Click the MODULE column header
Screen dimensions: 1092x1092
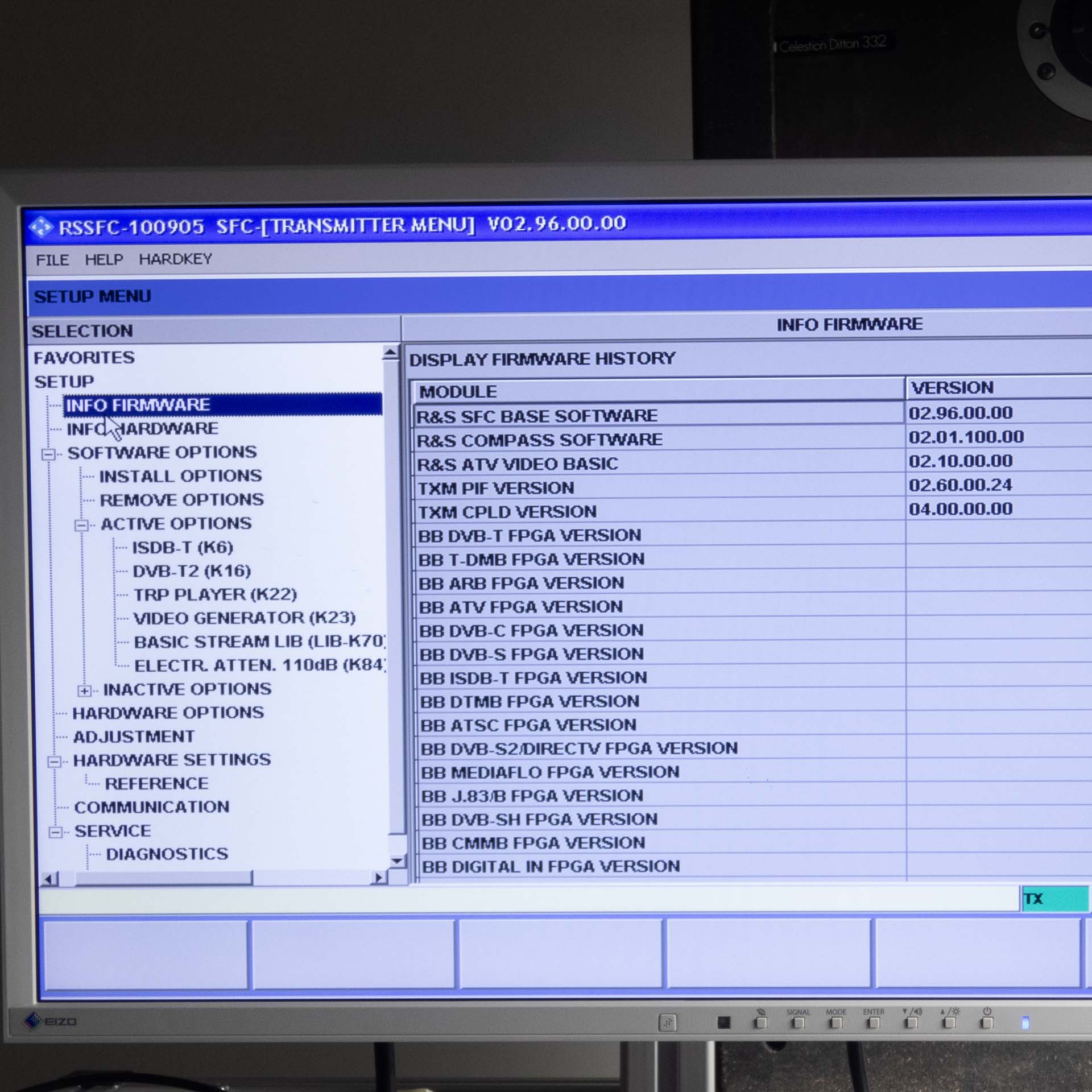click(658, 391)
